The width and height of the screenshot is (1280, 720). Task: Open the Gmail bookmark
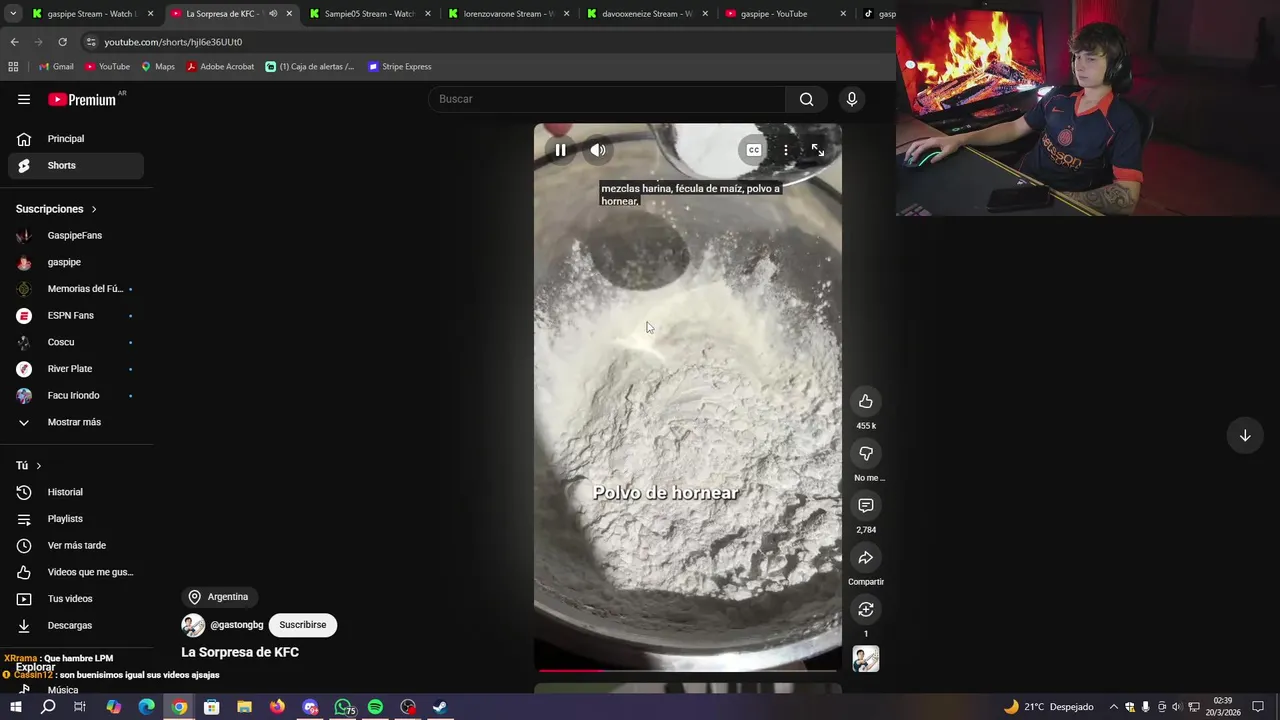[x=56, y=67]
